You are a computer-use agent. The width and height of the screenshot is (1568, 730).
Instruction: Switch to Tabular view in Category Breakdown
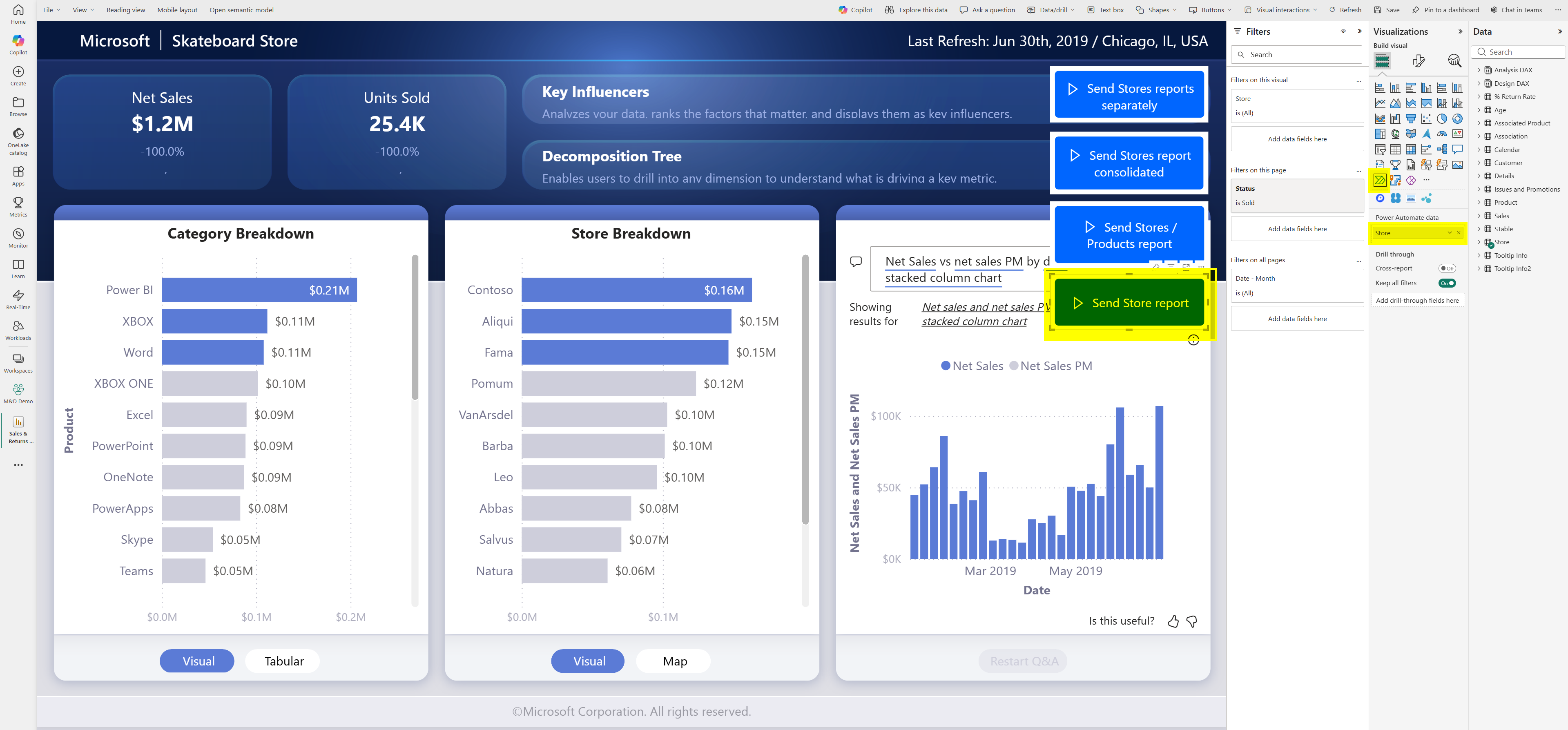283,661
